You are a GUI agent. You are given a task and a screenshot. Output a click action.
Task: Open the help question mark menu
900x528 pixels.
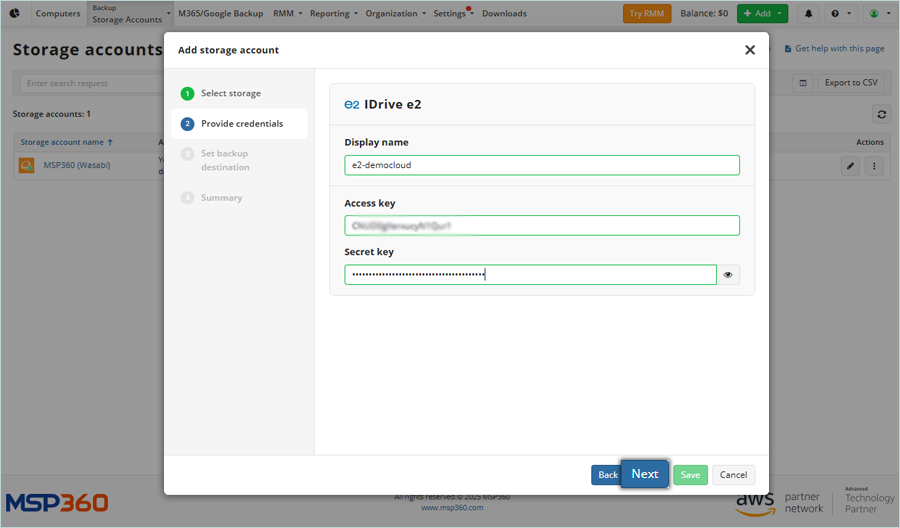tap(840, 14)
